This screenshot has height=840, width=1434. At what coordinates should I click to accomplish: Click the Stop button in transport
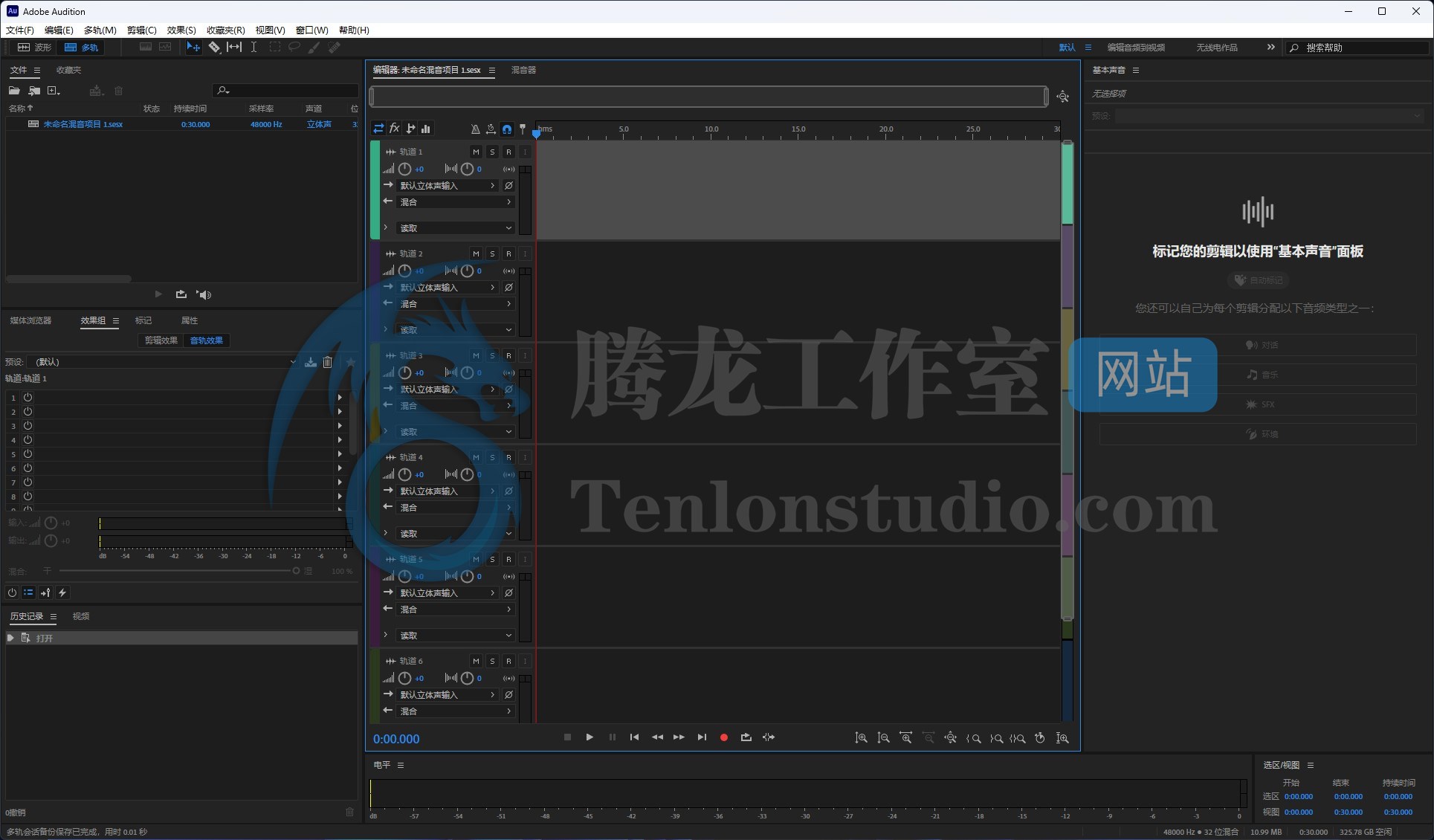pyautogui.click(x=567, y=737)
